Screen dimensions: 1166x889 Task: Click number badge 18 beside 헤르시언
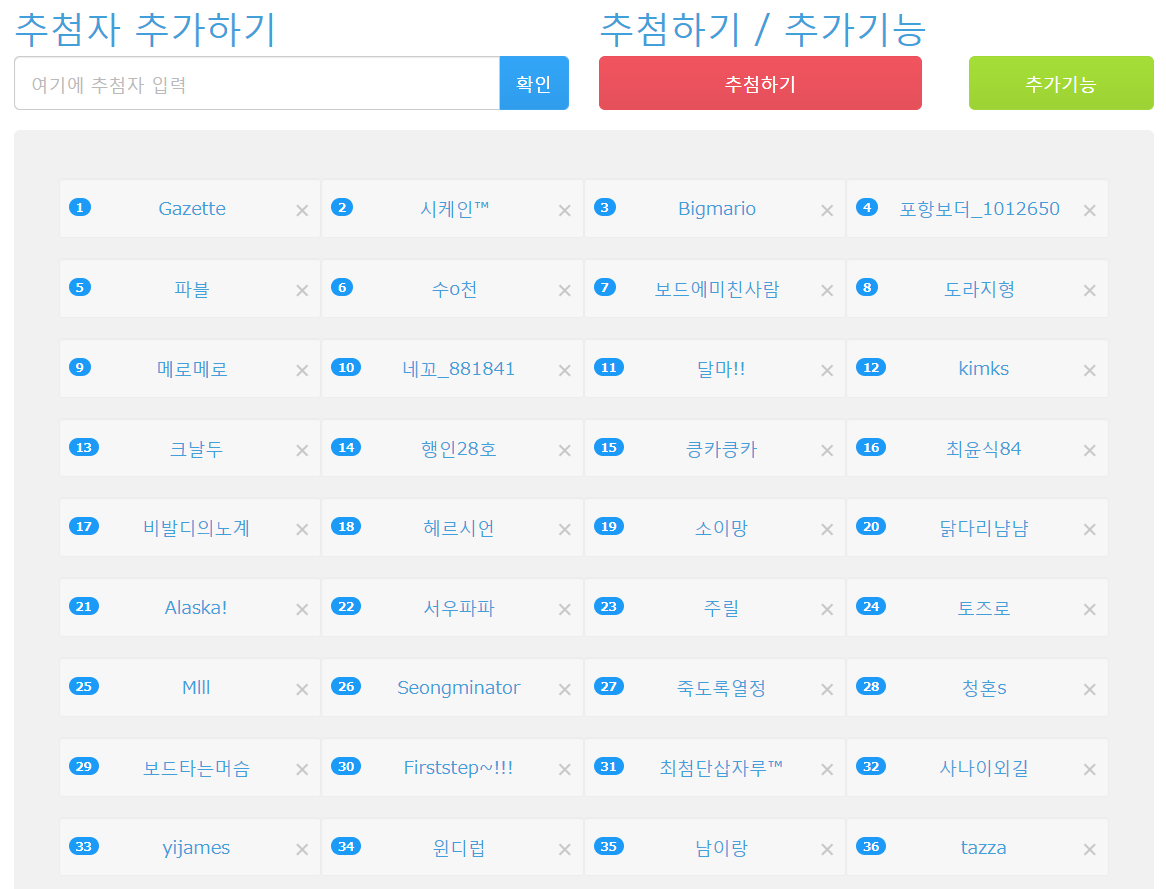346,526
